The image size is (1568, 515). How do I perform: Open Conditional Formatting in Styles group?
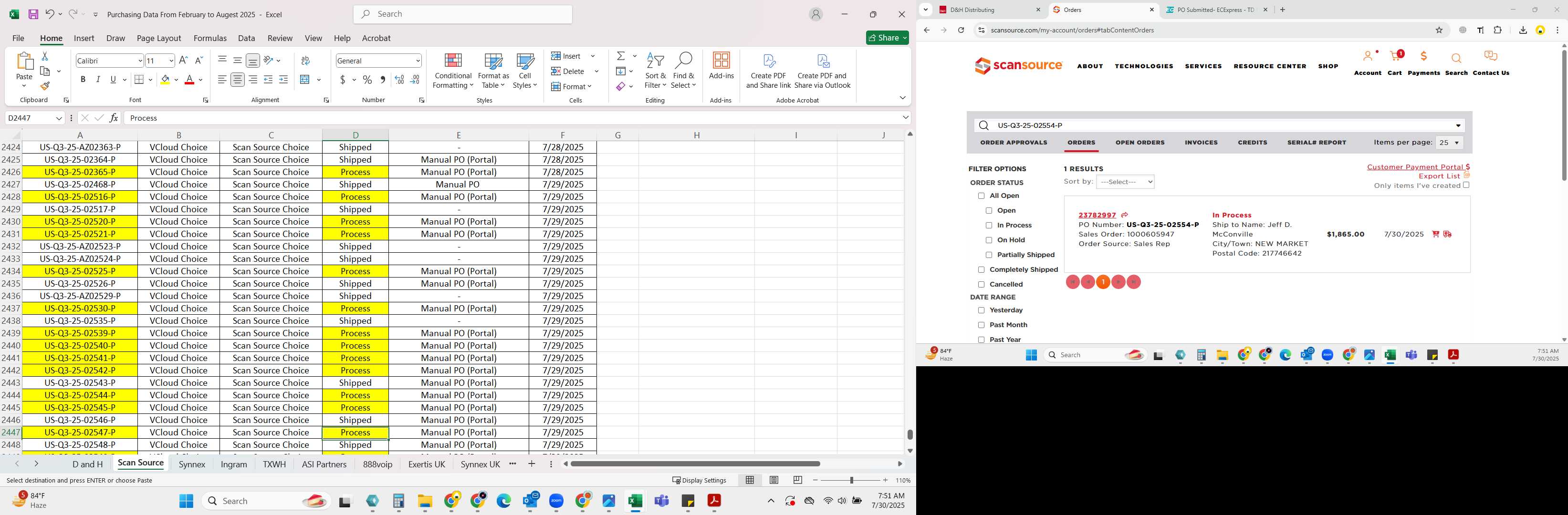452,71
